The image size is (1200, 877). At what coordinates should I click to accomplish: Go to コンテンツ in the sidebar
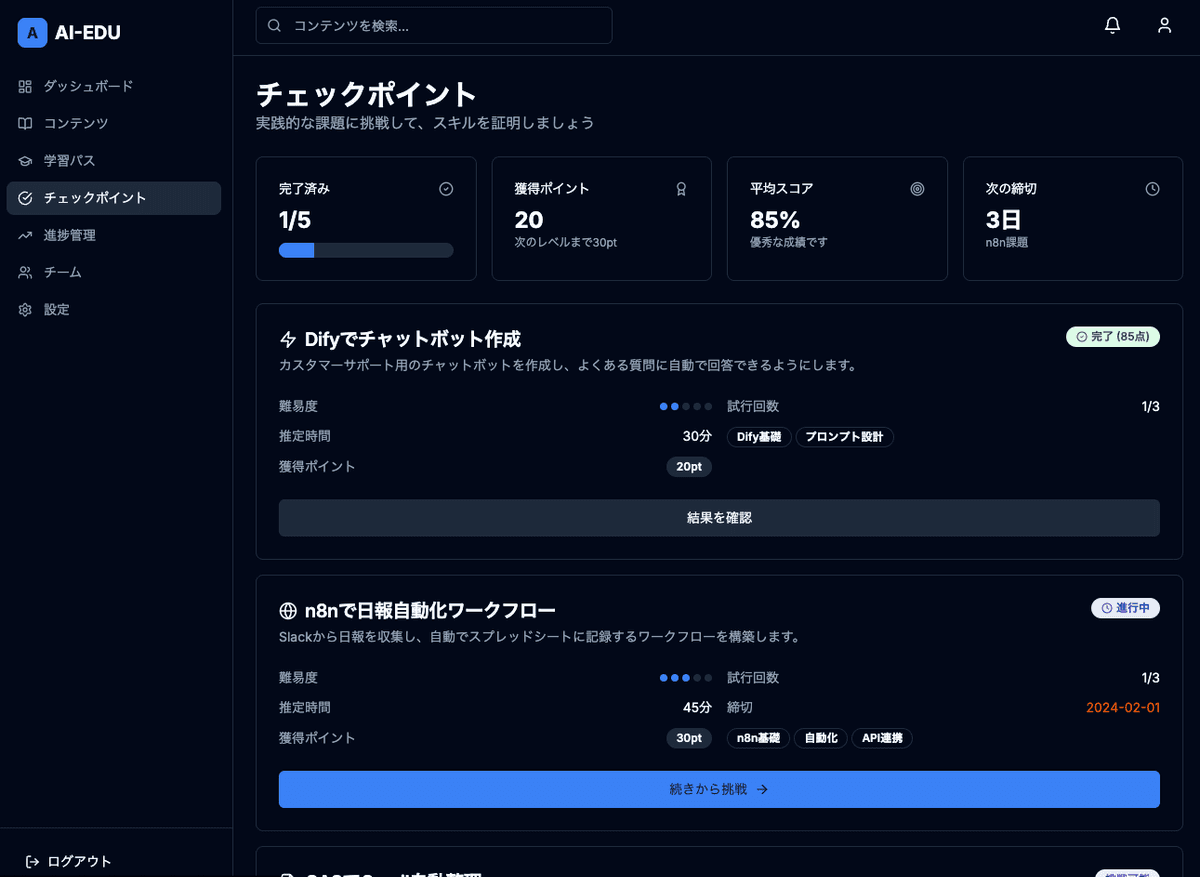tap(76, 123)
